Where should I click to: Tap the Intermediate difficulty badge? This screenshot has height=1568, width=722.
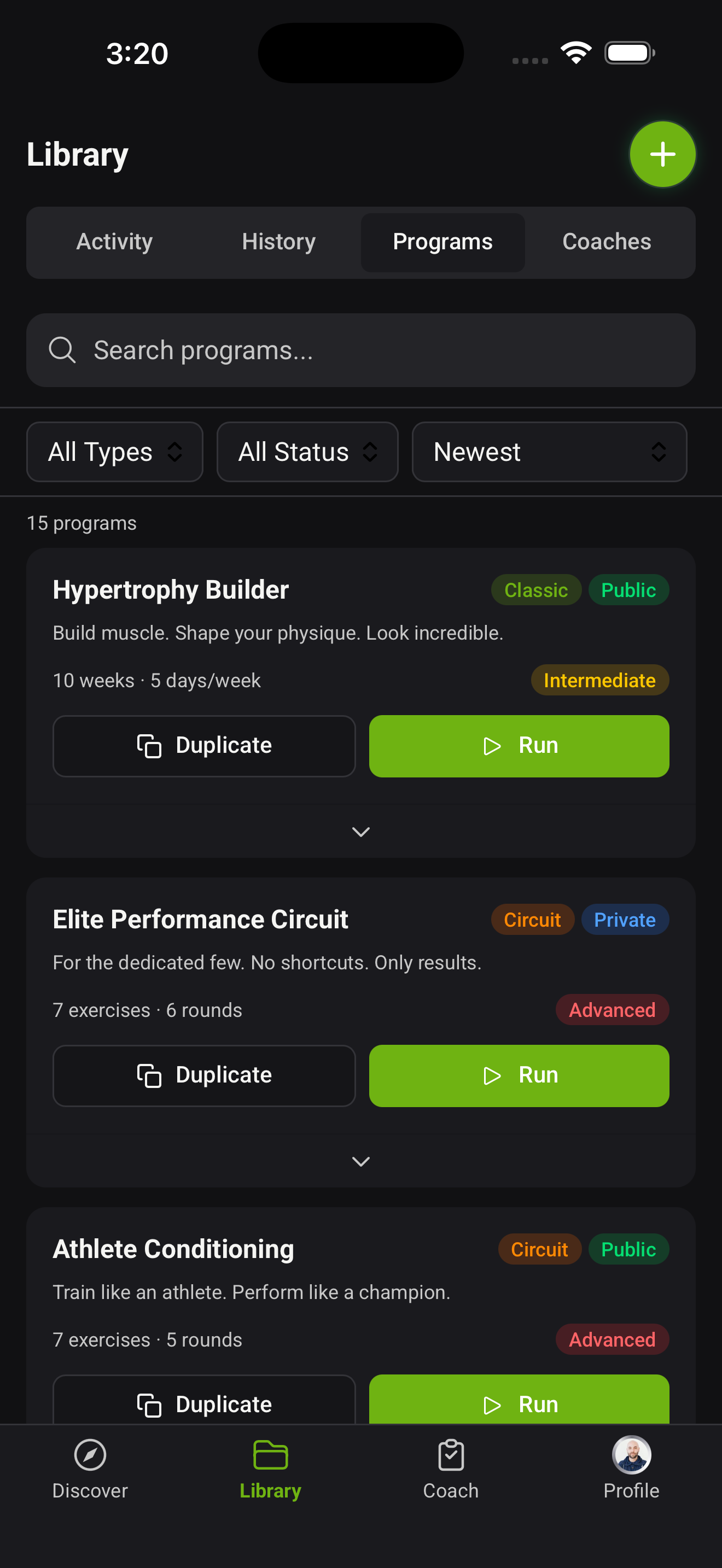click(x=599, y=680)
